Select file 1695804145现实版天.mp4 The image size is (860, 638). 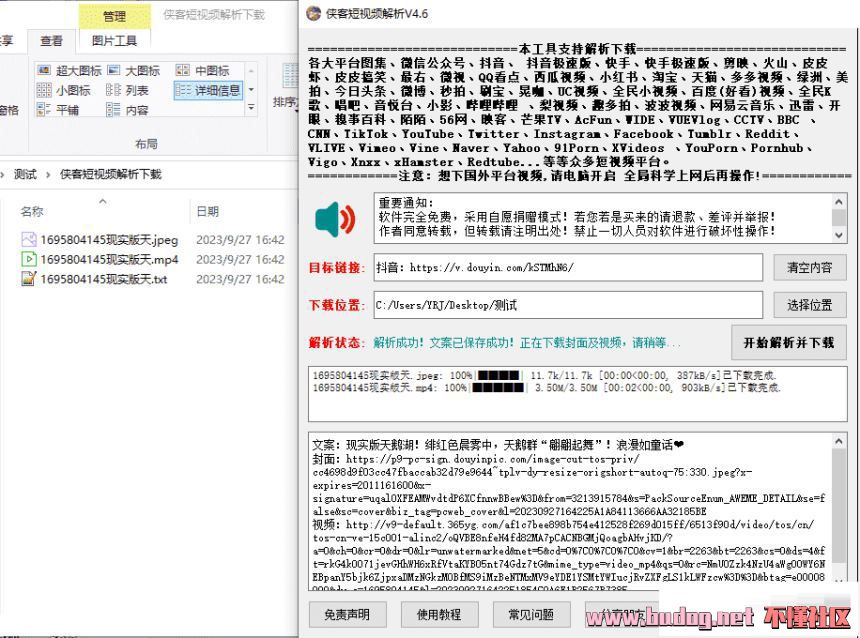pyautogui.click(x=109, y=259)
